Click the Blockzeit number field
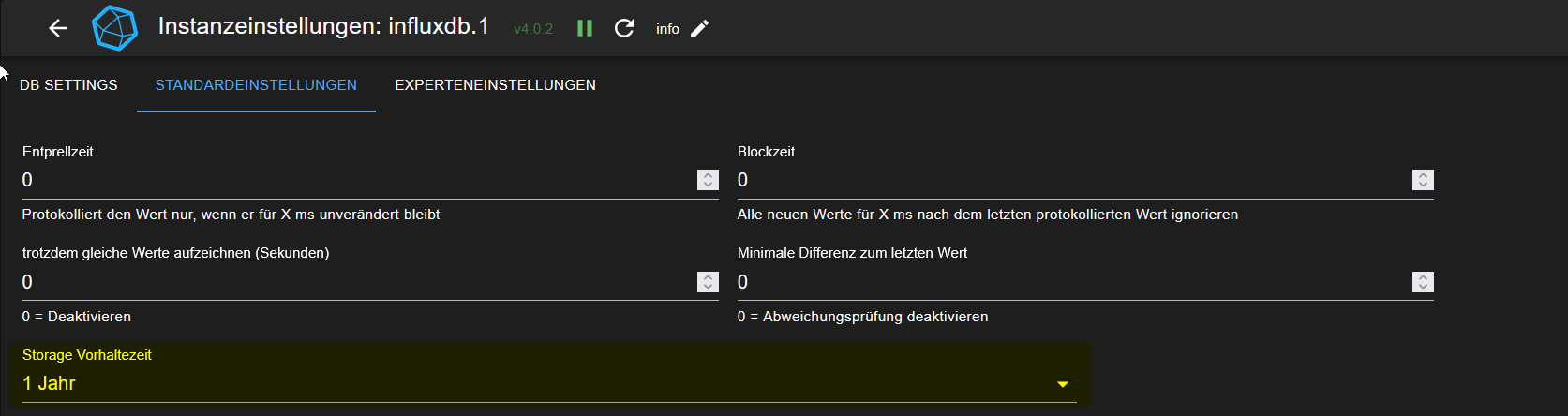The image size is (1568, 416). (1068, 180)
